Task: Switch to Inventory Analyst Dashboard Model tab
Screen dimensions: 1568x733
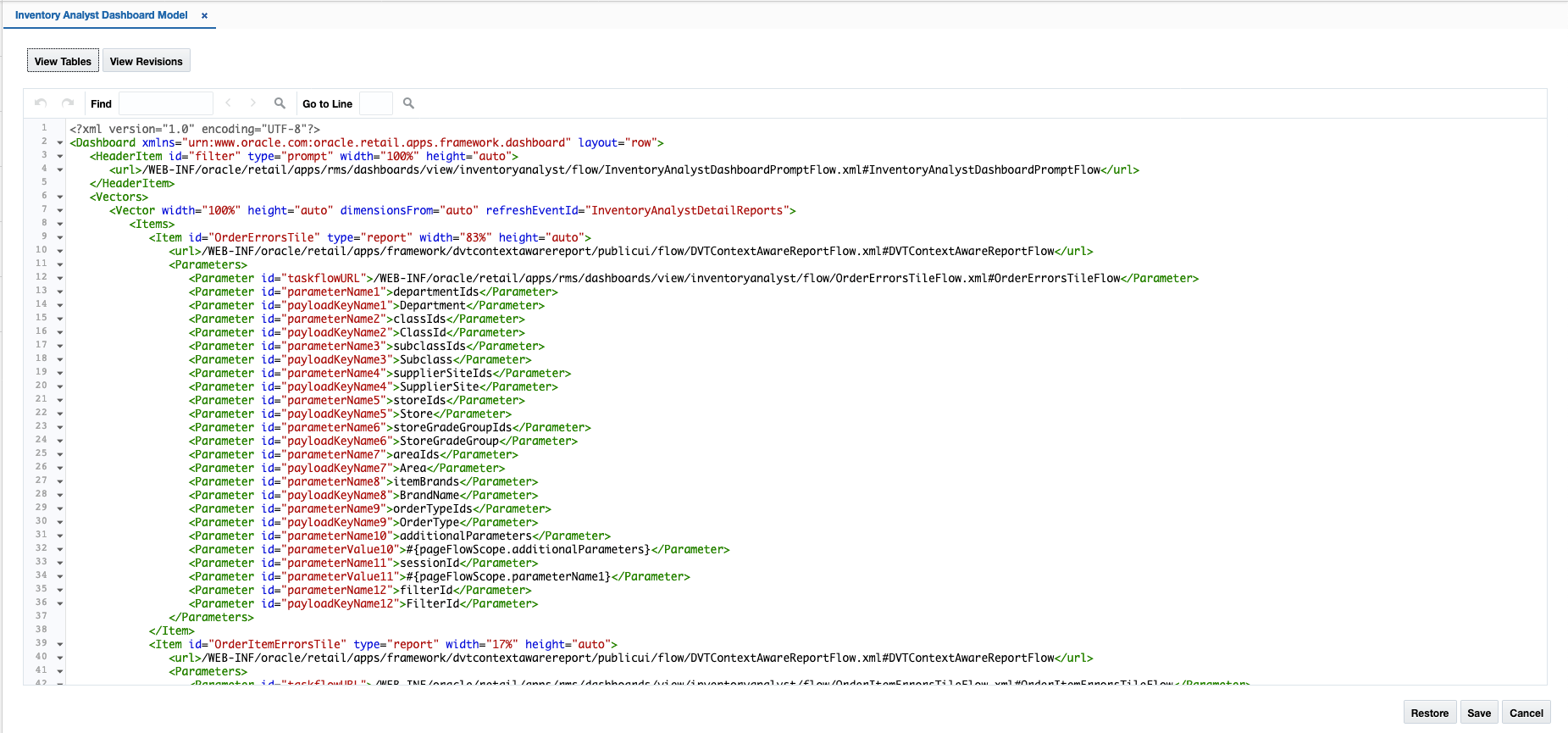Action: (x=102, y=15)
